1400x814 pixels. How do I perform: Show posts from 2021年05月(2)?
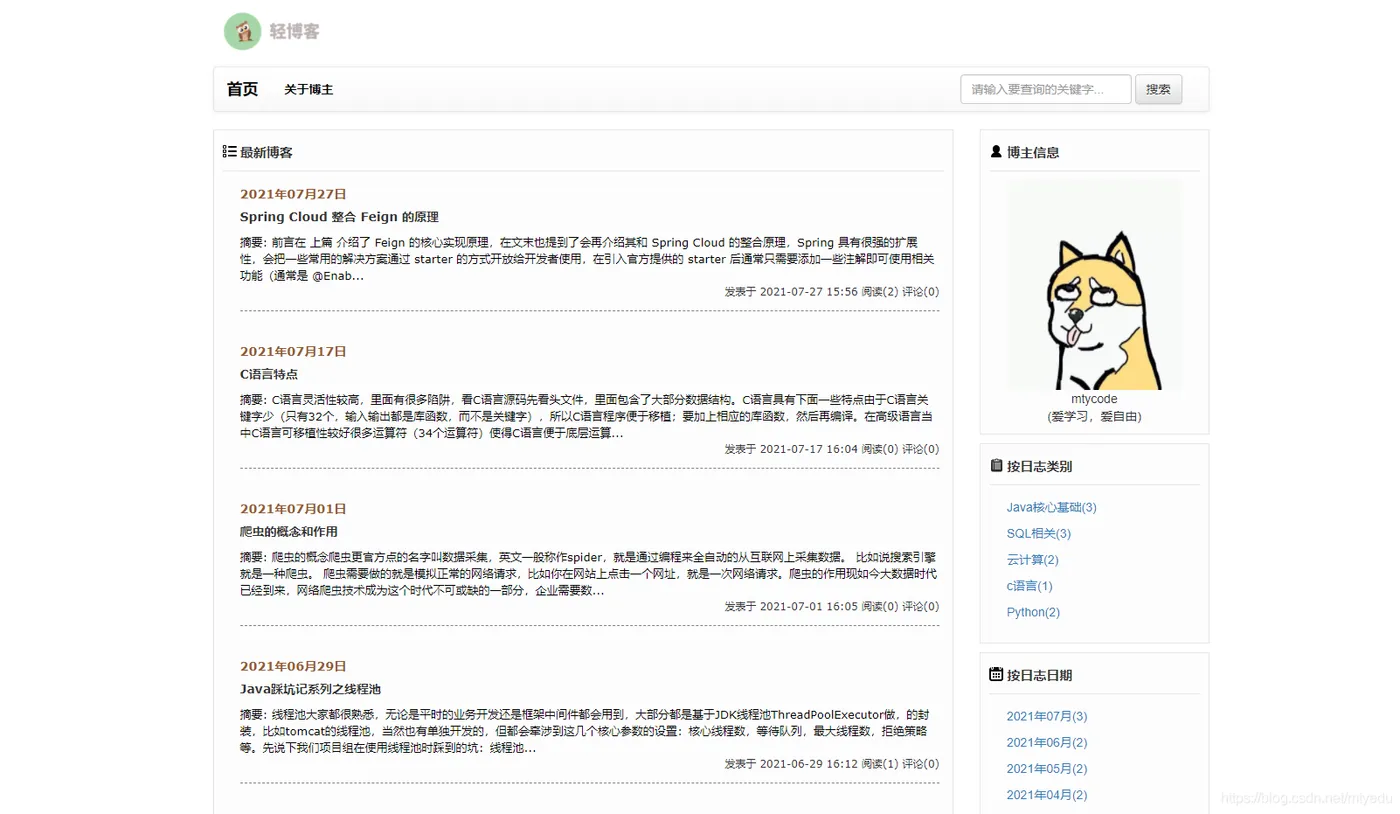(x=1046, y=769)
